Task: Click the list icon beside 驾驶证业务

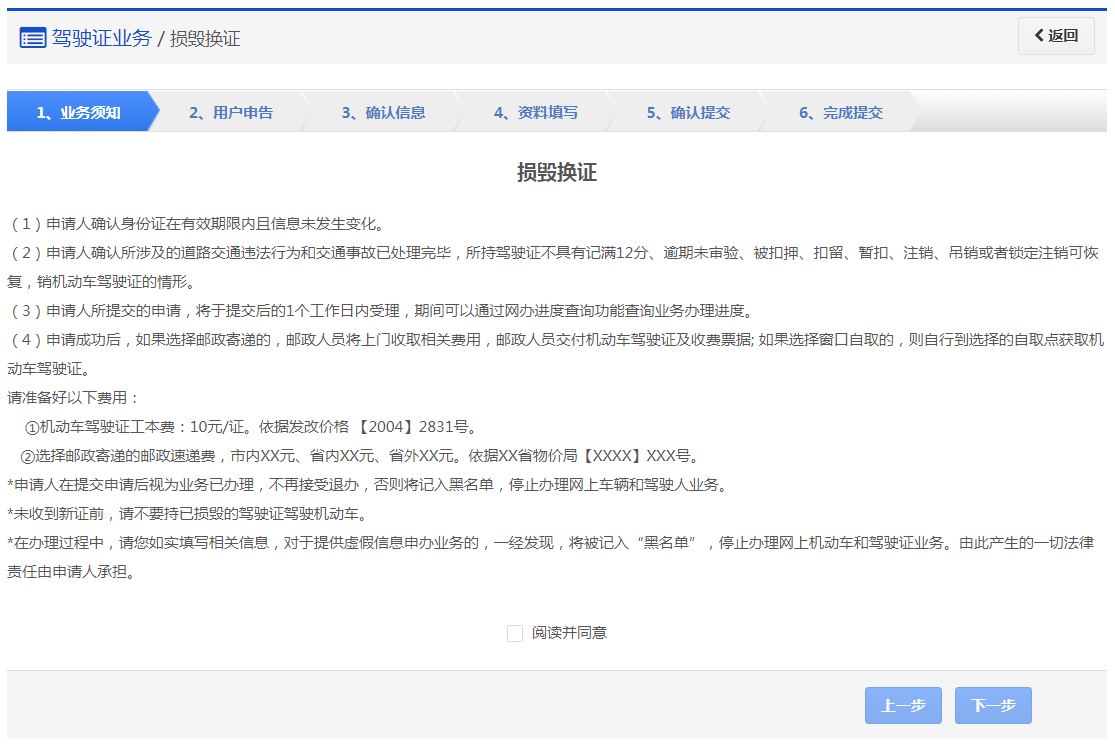Action: (33, 38)
